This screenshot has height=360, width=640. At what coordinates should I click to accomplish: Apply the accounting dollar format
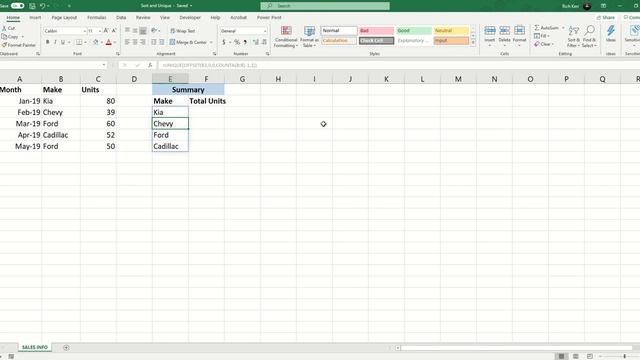224,42
